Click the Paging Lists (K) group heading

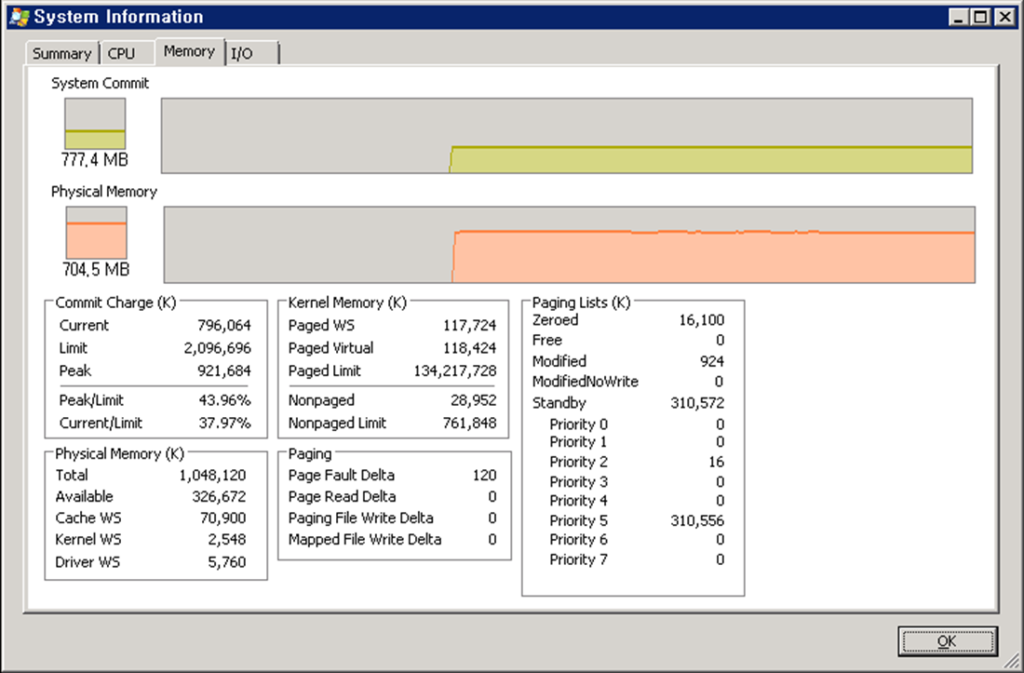(581, 303)
